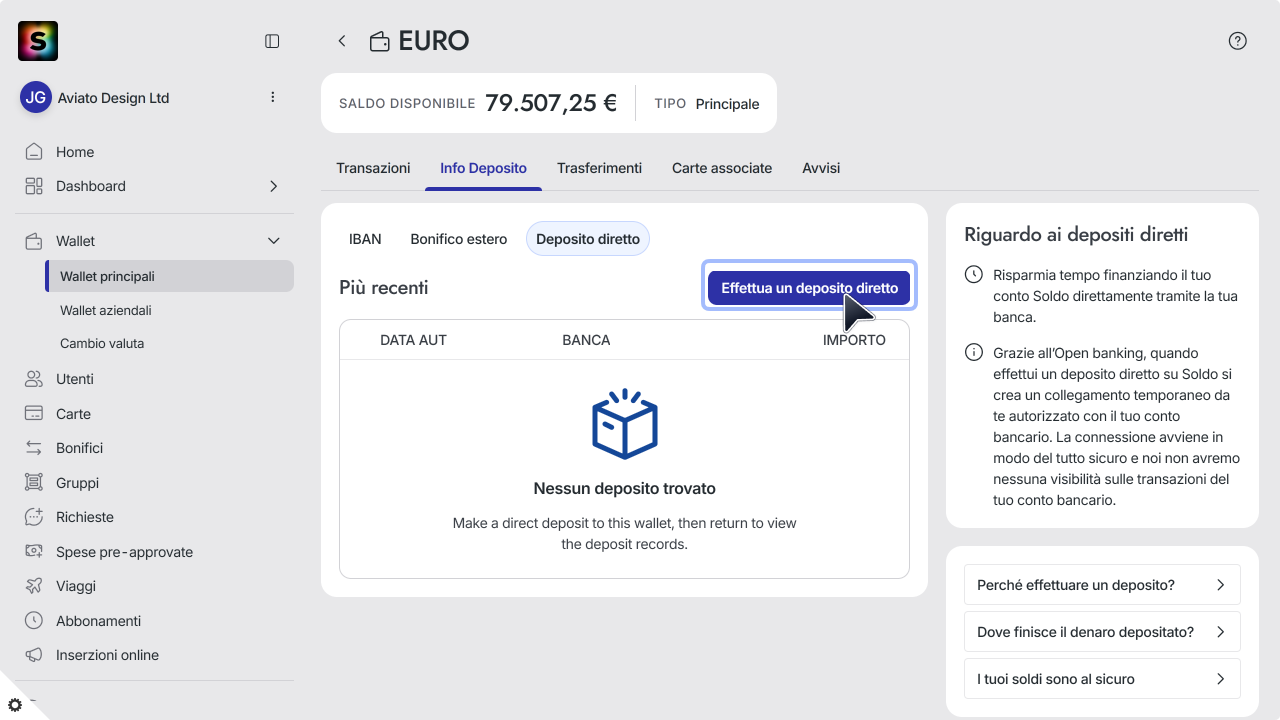Open the settings gear in corner
Image resolution: width=1280 pixels, height=720 pixels.
[15, 704]
